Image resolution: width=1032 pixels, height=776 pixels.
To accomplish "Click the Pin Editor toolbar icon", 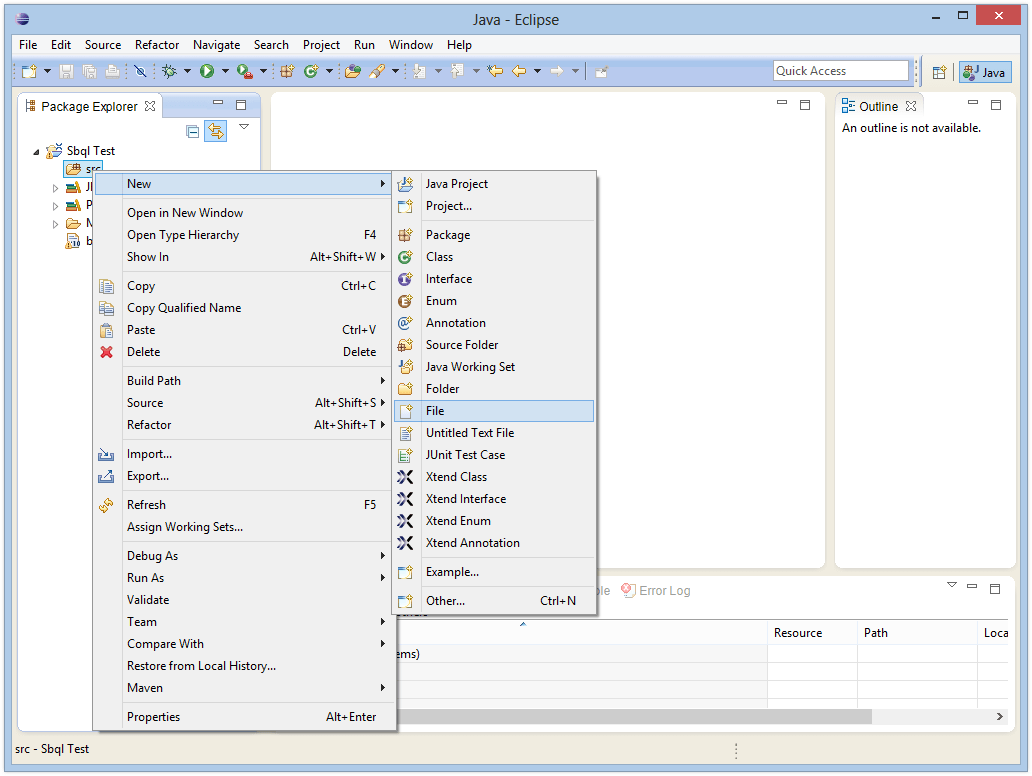I will click(x=601, y=72).
